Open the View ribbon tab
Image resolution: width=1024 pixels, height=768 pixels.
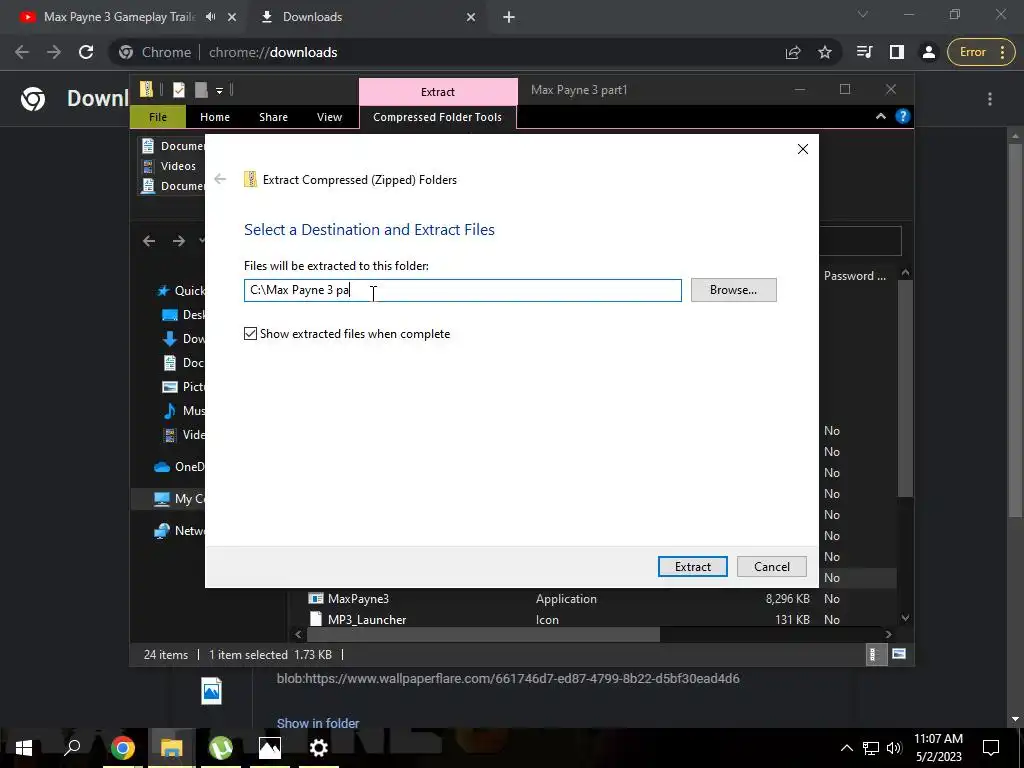point(329,117)
